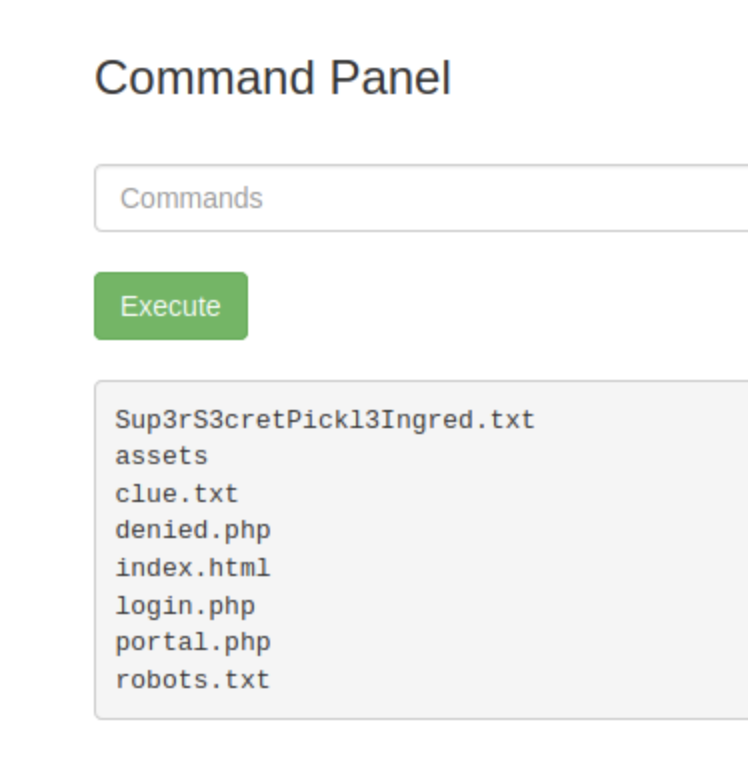Select index.html in the output list
The height and width of the screenshot is (772, 748).
(x=192, y=568)
